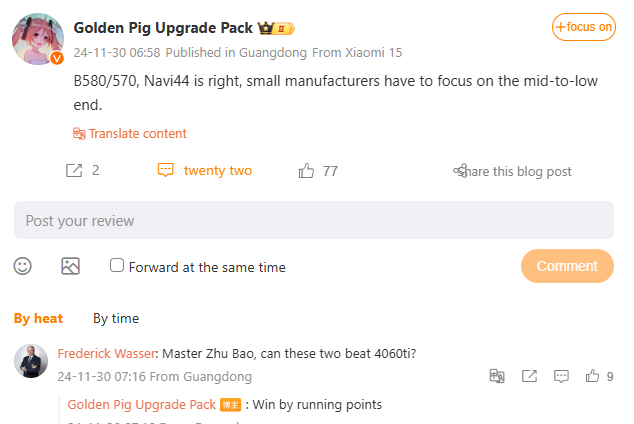Click Frederick Wasser's avatar picture

(31, 361)
